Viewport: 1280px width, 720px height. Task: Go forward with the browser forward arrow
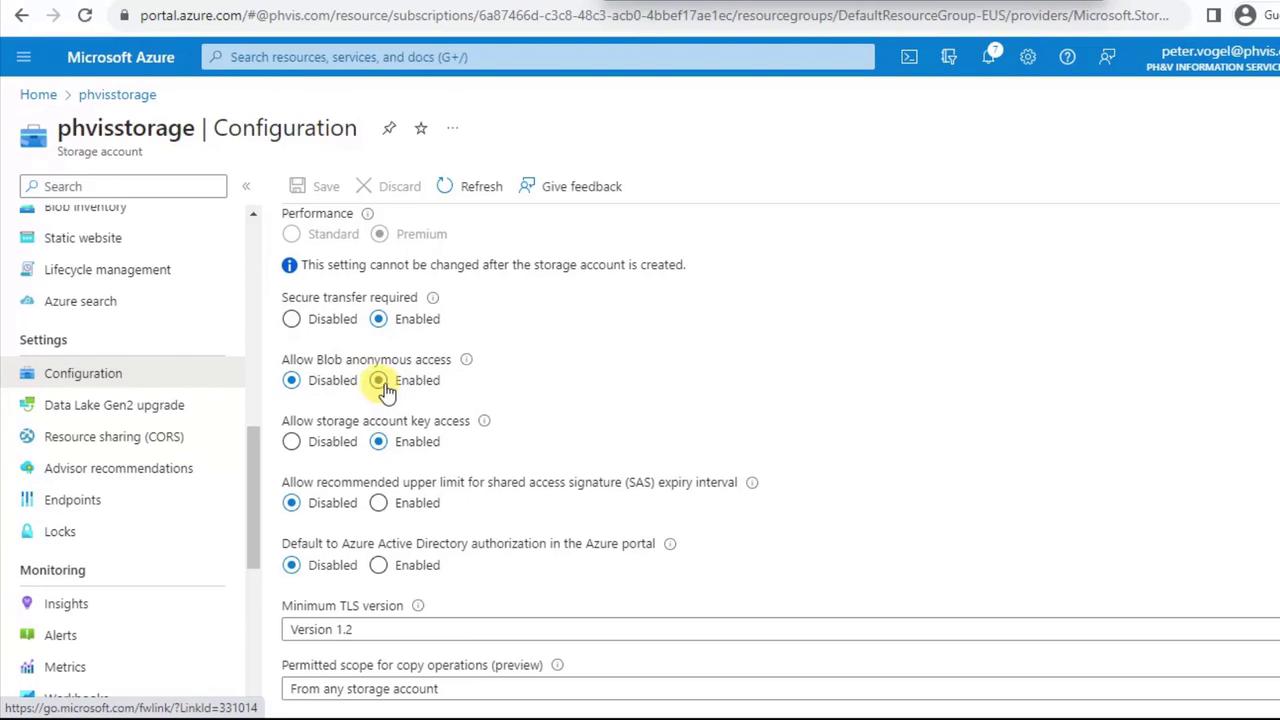click(x=53, y=15)
